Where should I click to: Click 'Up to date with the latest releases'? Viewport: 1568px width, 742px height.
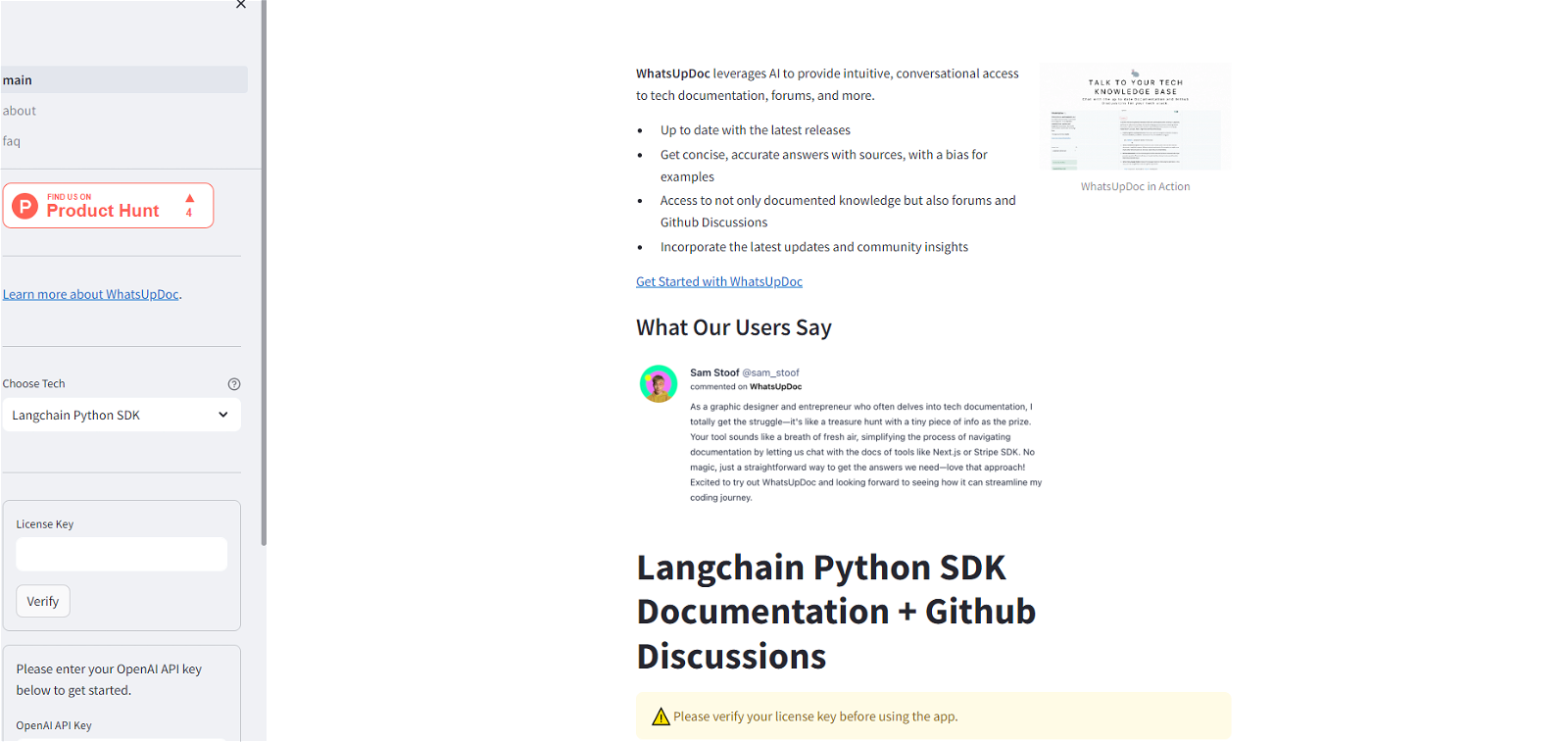(756, 130)
